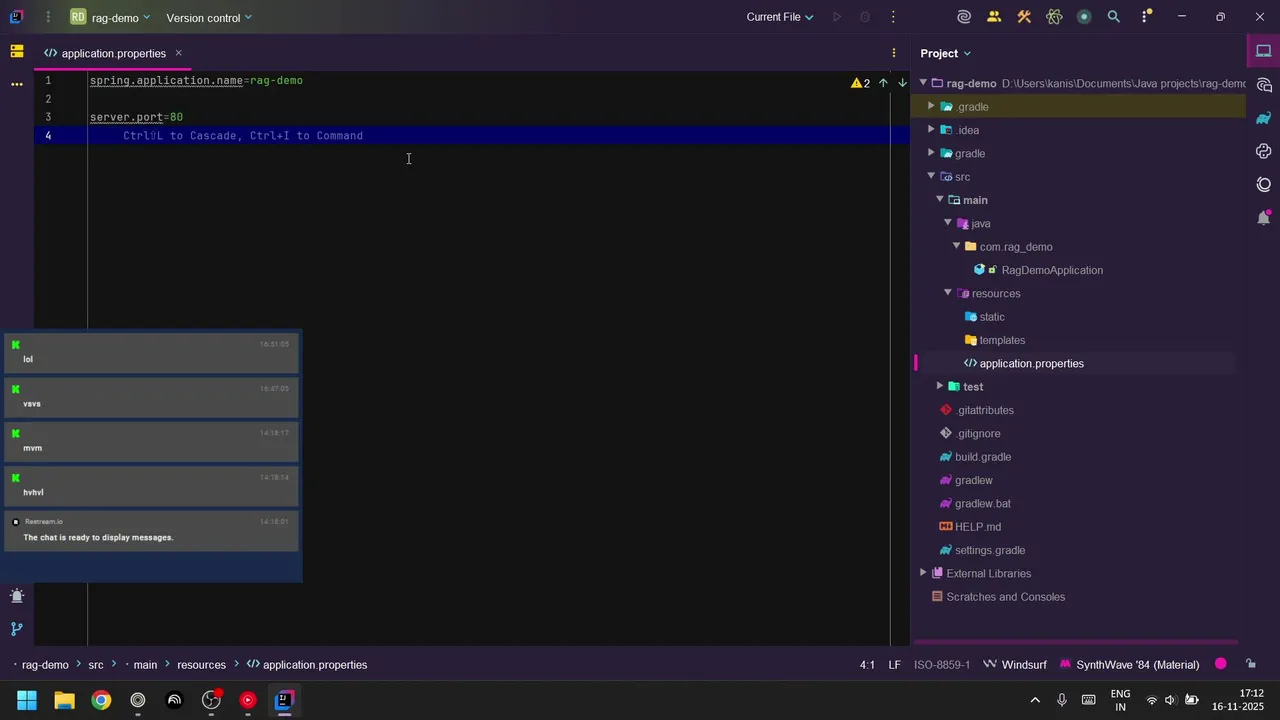Collapse the java folder
The image size is (1280, 720).
[948, 223]
